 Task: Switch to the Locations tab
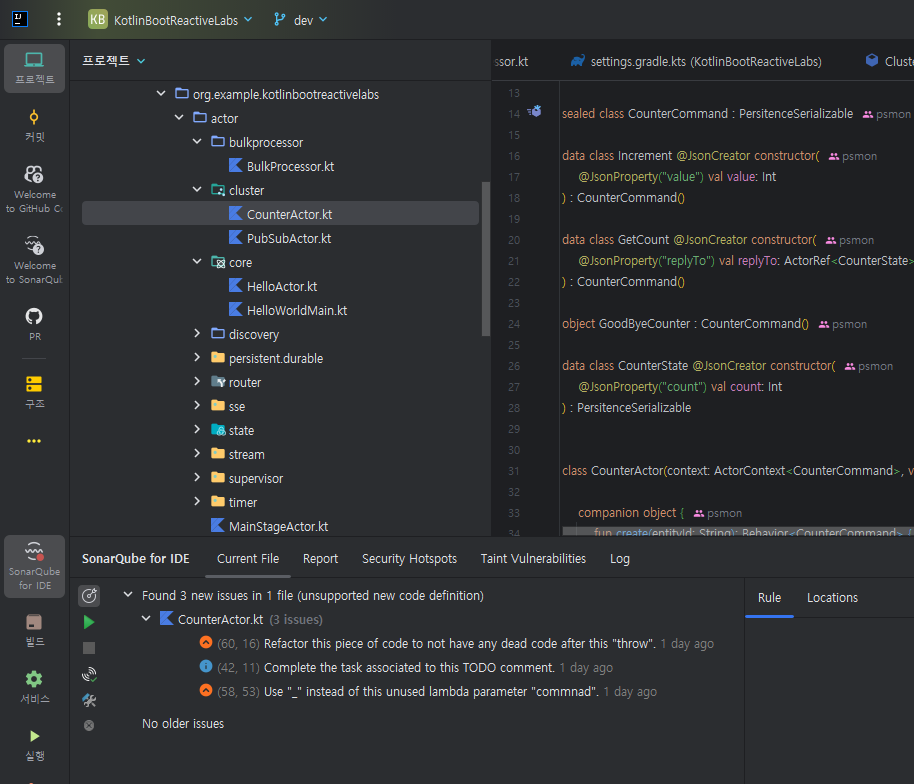pyautogui.click(x=832, y=598)
